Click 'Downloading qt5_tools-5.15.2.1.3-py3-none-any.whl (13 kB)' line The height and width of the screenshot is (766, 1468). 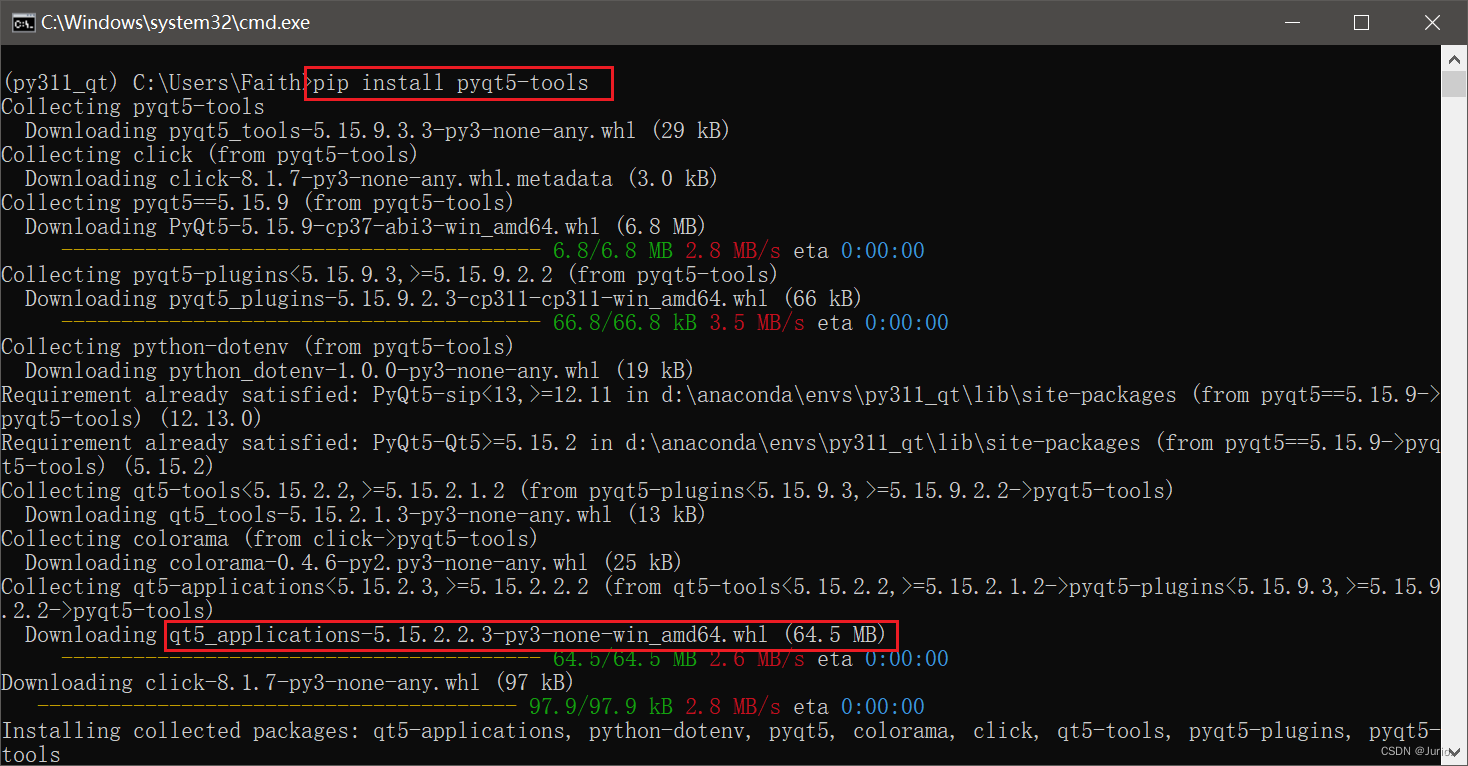pyautogui.click(x=365, y=515)
